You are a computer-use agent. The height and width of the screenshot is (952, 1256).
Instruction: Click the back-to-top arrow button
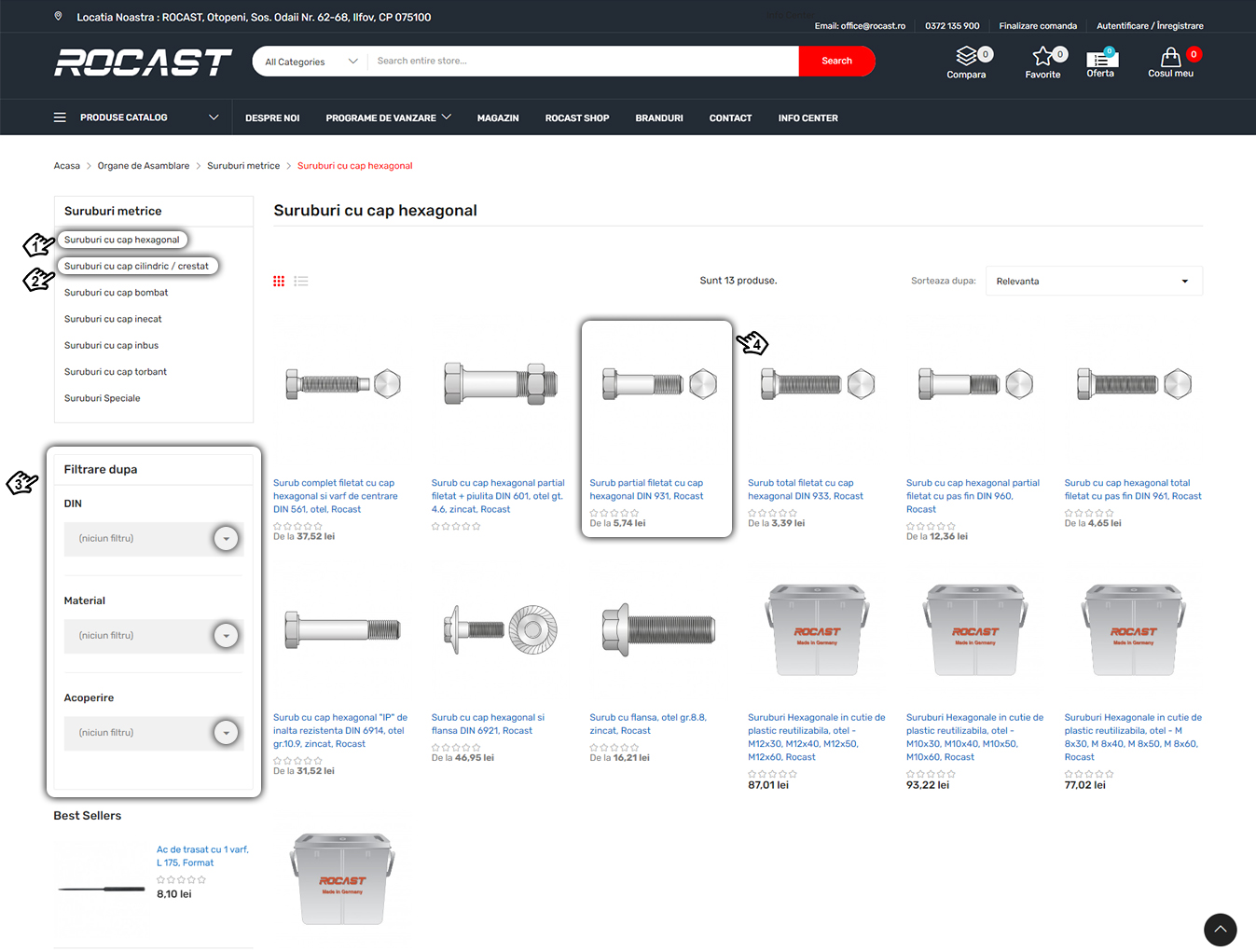[x=1220, y=930]
